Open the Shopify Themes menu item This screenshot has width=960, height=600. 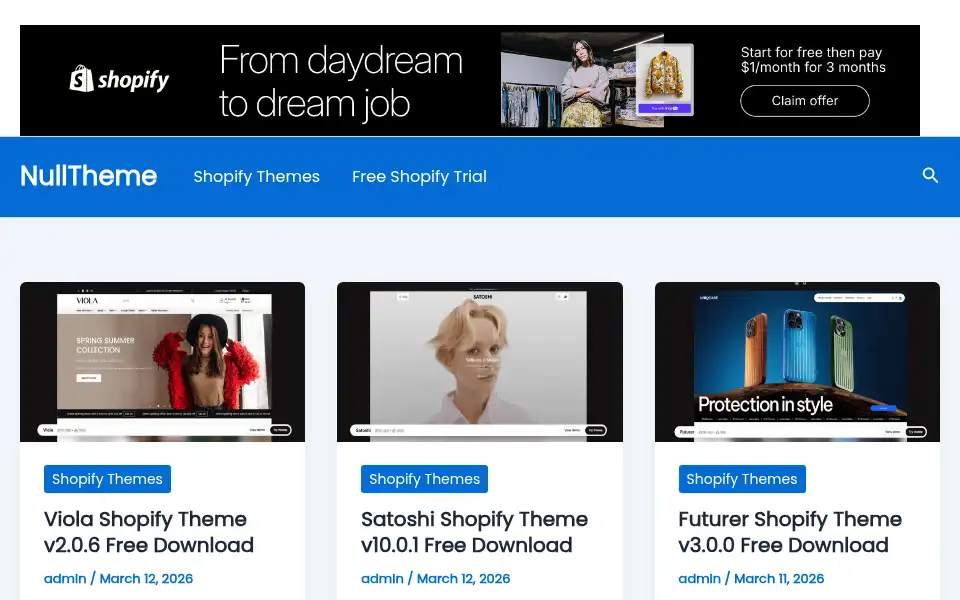point(257,176)
